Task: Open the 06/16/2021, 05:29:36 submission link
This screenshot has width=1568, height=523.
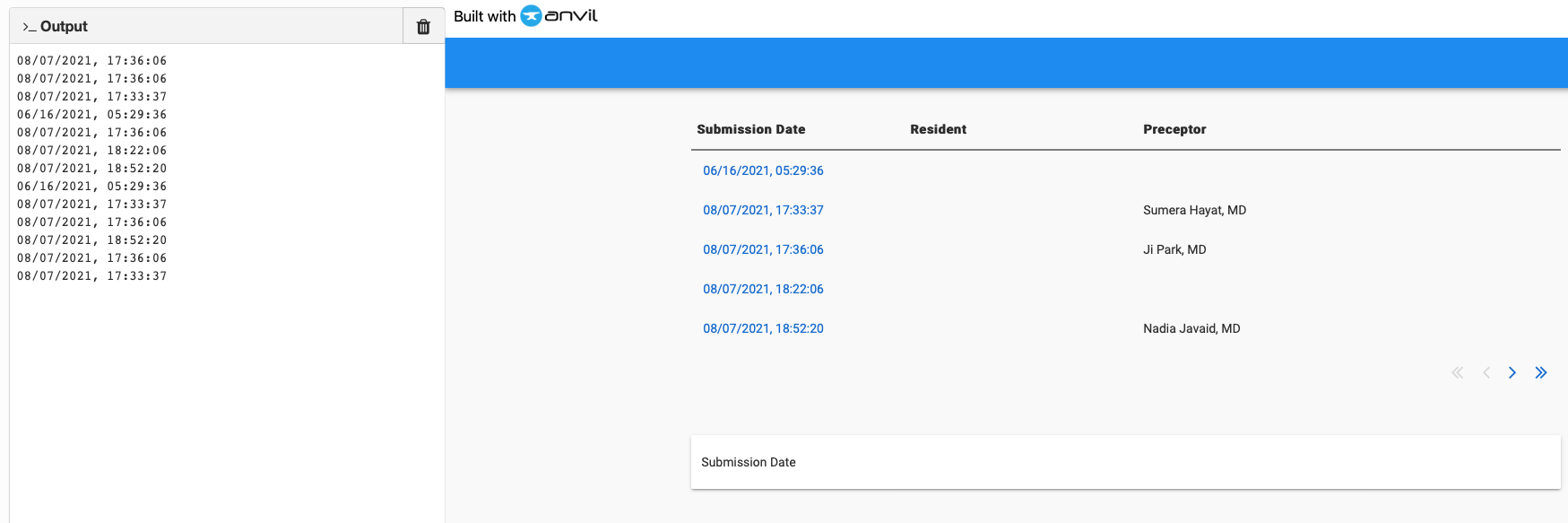Action: 763,170
